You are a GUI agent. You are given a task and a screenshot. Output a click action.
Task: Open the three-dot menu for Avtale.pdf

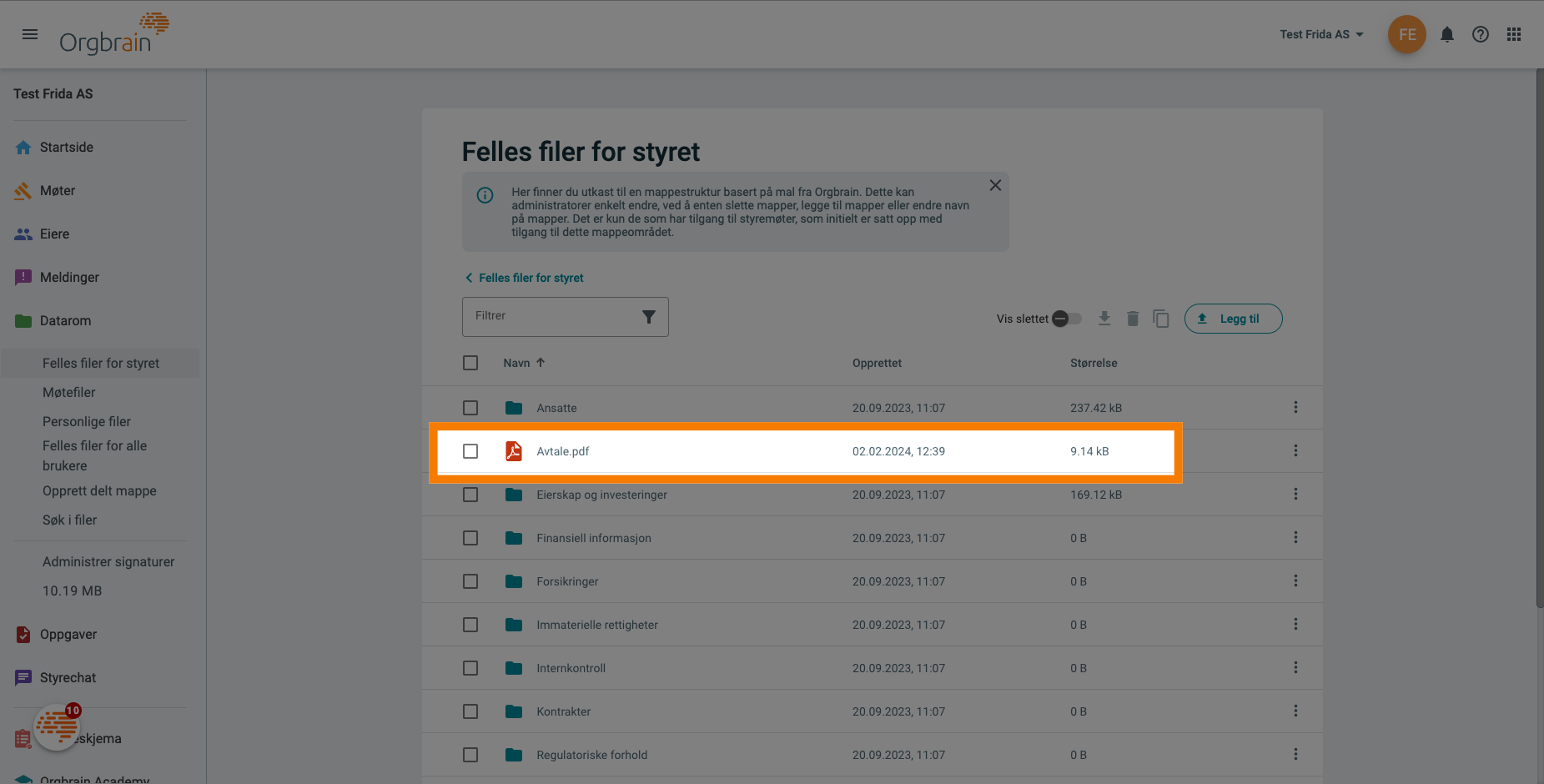coord(1295,450)
